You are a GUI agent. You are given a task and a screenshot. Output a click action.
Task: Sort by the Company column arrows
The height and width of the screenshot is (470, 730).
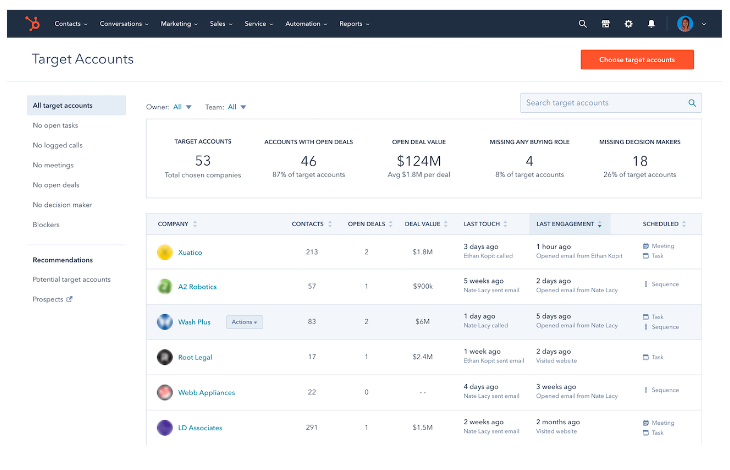pyautogui.click(x=195, y=224)
